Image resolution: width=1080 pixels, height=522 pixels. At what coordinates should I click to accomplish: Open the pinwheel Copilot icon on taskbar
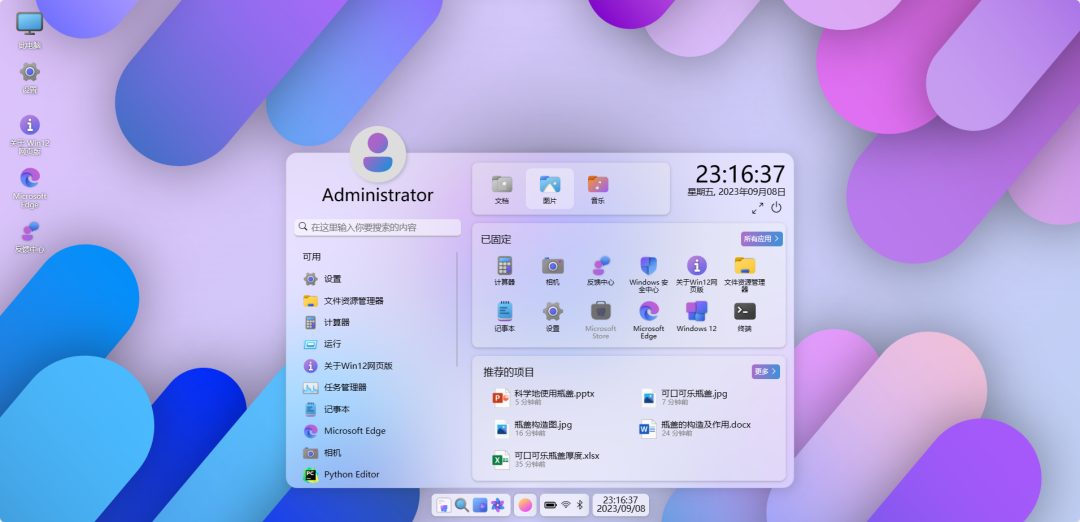click(497, 505)
